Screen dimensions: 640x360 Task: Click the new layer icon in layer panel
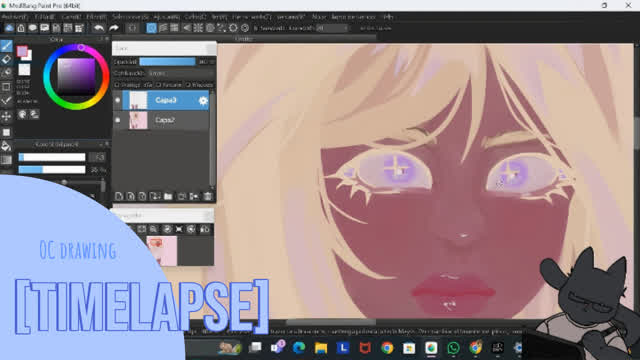tap(119, 196)
